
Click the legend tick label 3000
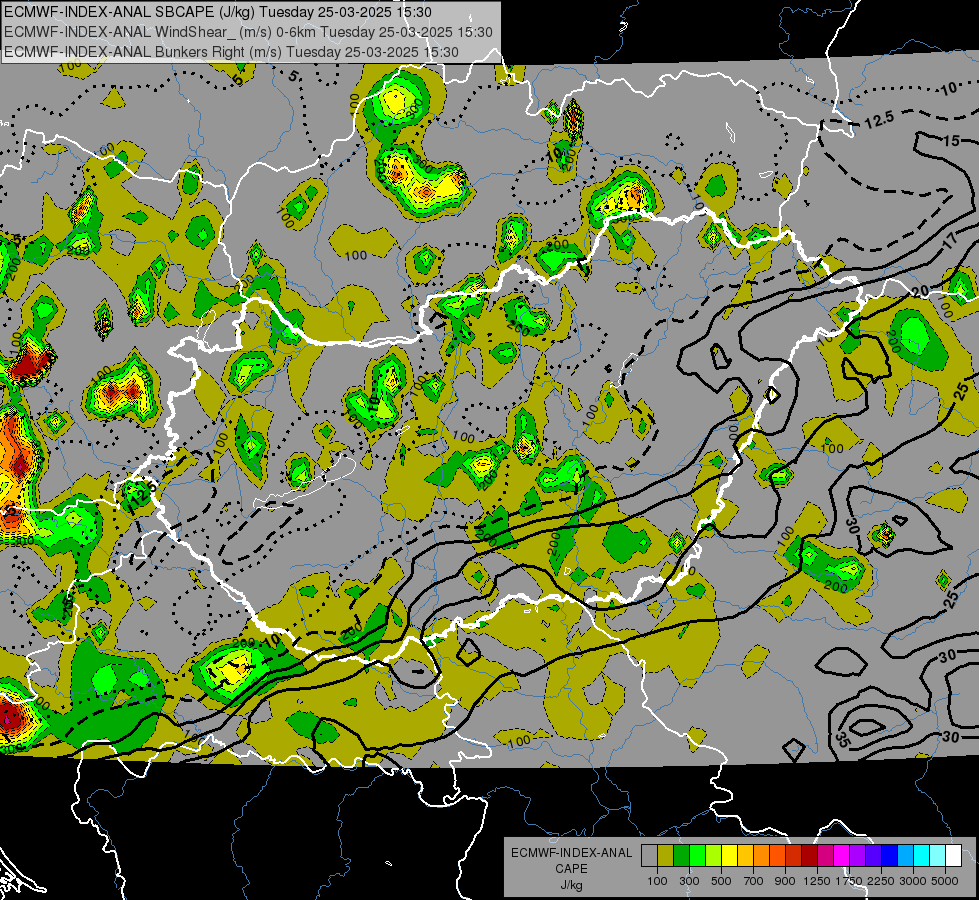pyautogui.click(x=913, y=881)
